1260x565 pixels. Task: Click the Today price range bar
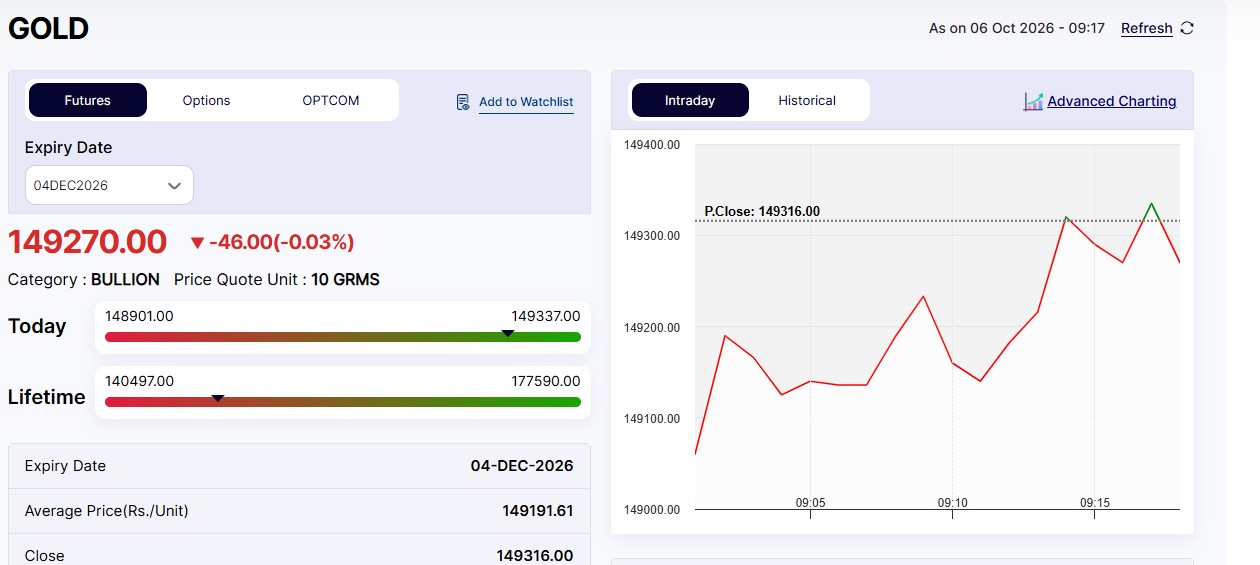(x=343, y=337)
